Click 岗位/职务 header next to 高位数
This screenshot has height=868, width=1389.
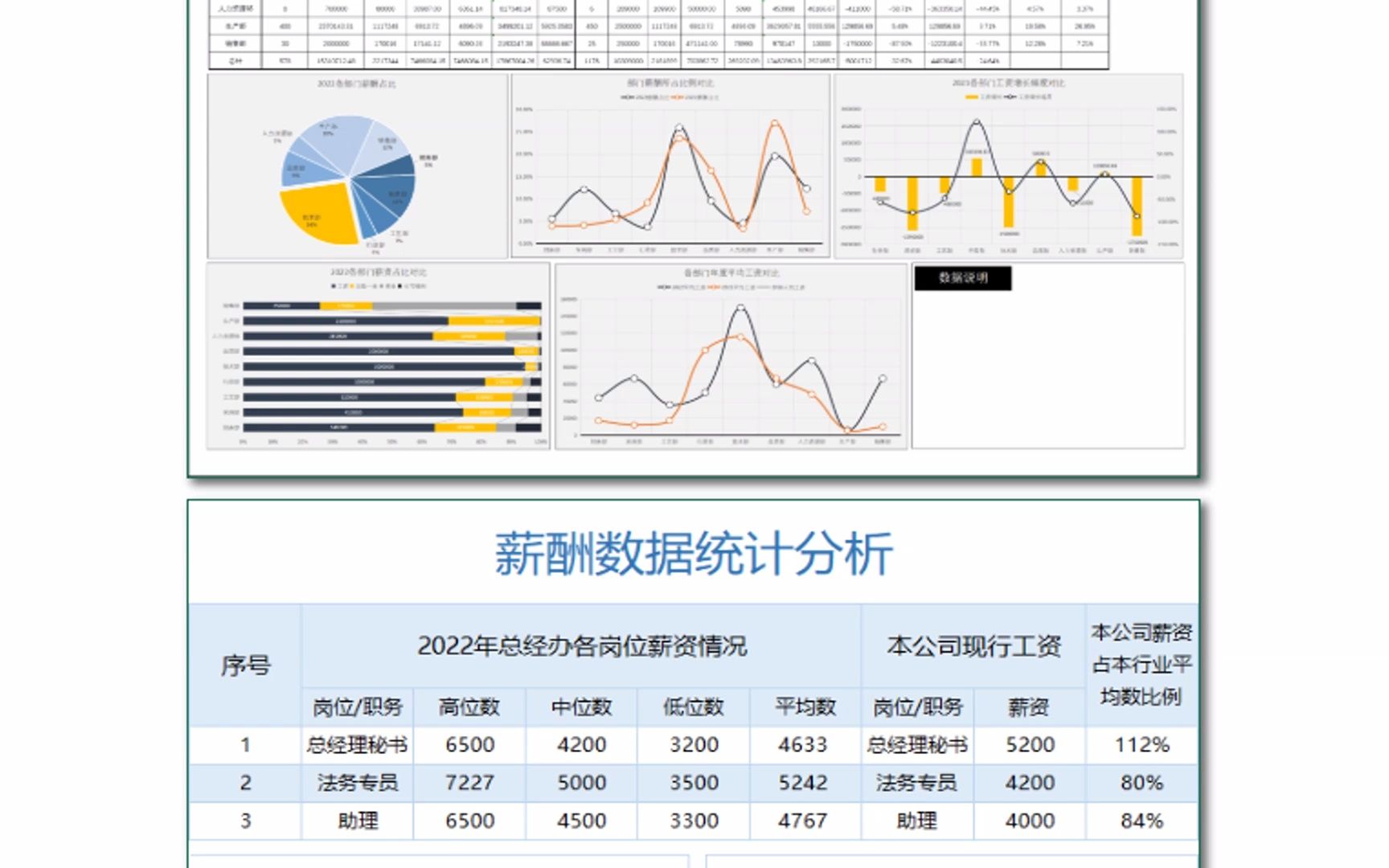coord(358,707)
